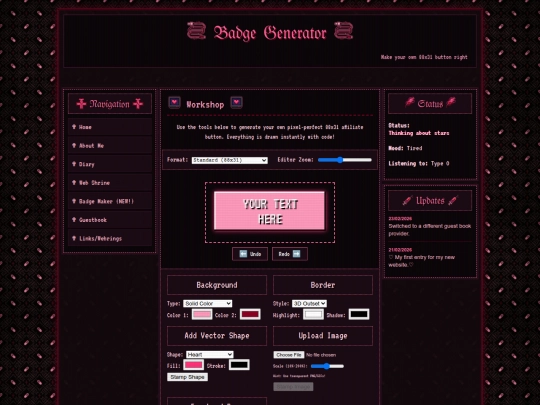
Task: Click the arrow icon beside Guestbook
Action: point(74,220)
